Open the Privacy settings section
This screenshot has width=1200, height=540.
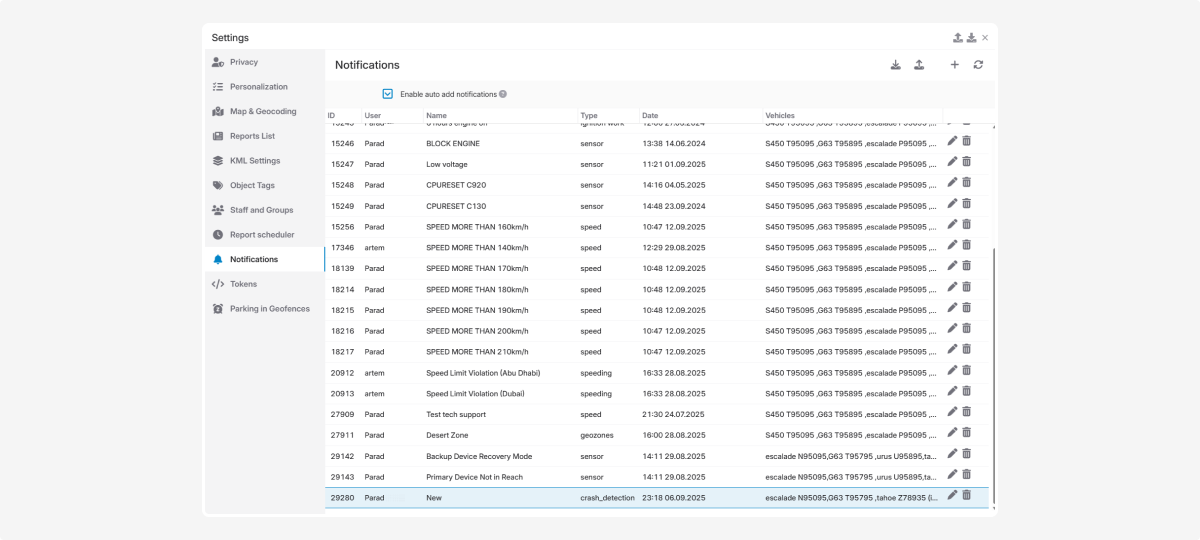243,62
